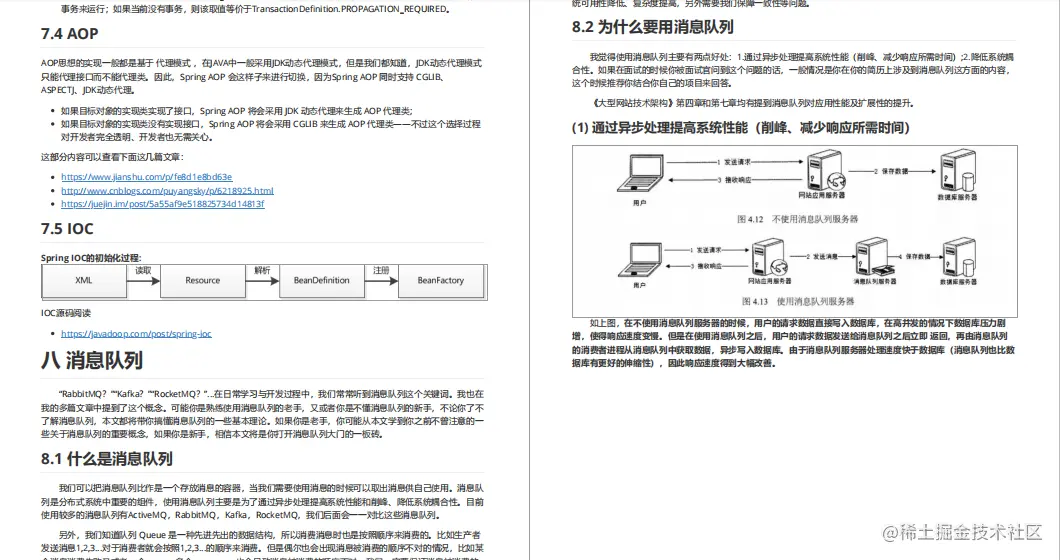
Task: Click the 数据库服务器 icon in figure 4.13
Action: coord(959,257)
